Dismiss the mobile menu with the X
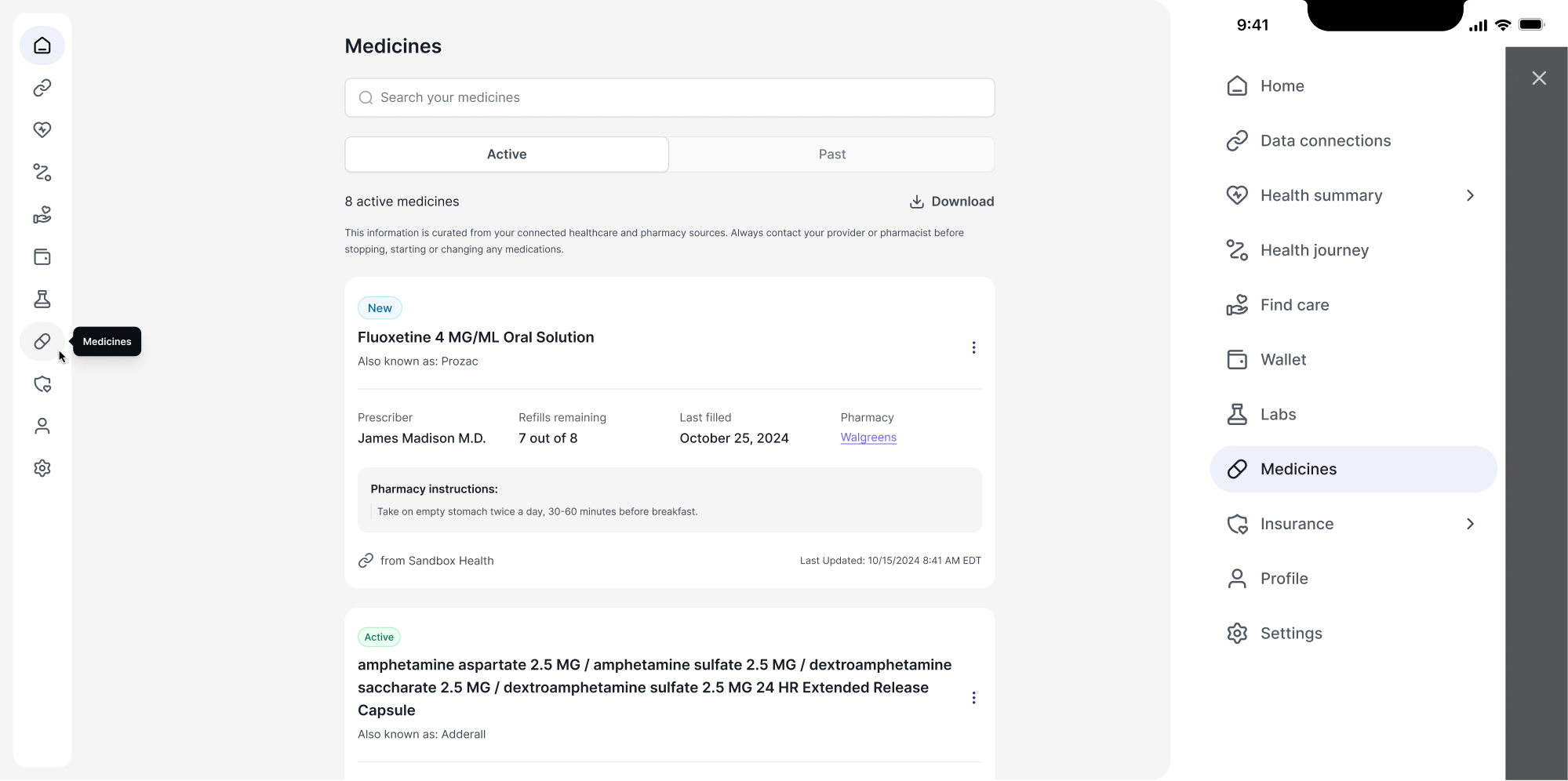The image size is (1568, 781). pos(1538,78)
